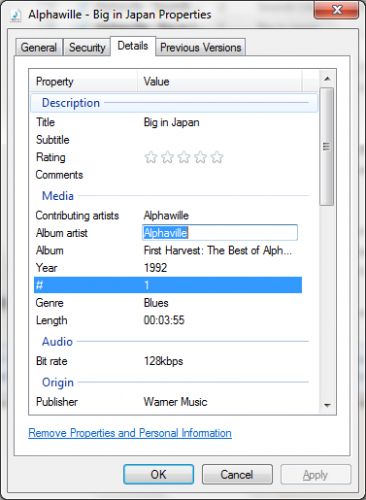Screen dimensions: 366x500
Task: Click the Album artist input field
Action: pyautogui.click(x=220, y=233)
